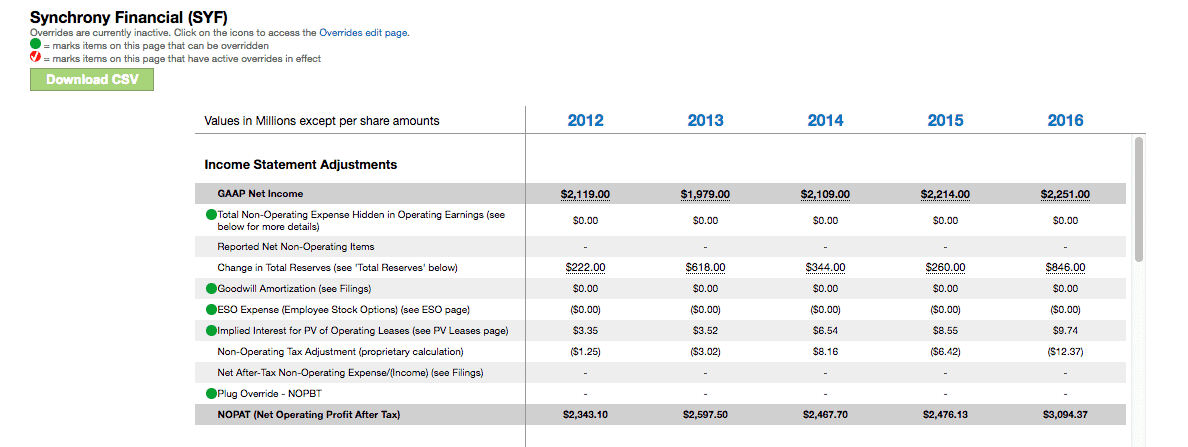Viewport: 1188px width, 447px height.
Task: Click the ESO Expense (Employee Stock Options) label
Action: point(344,310)
